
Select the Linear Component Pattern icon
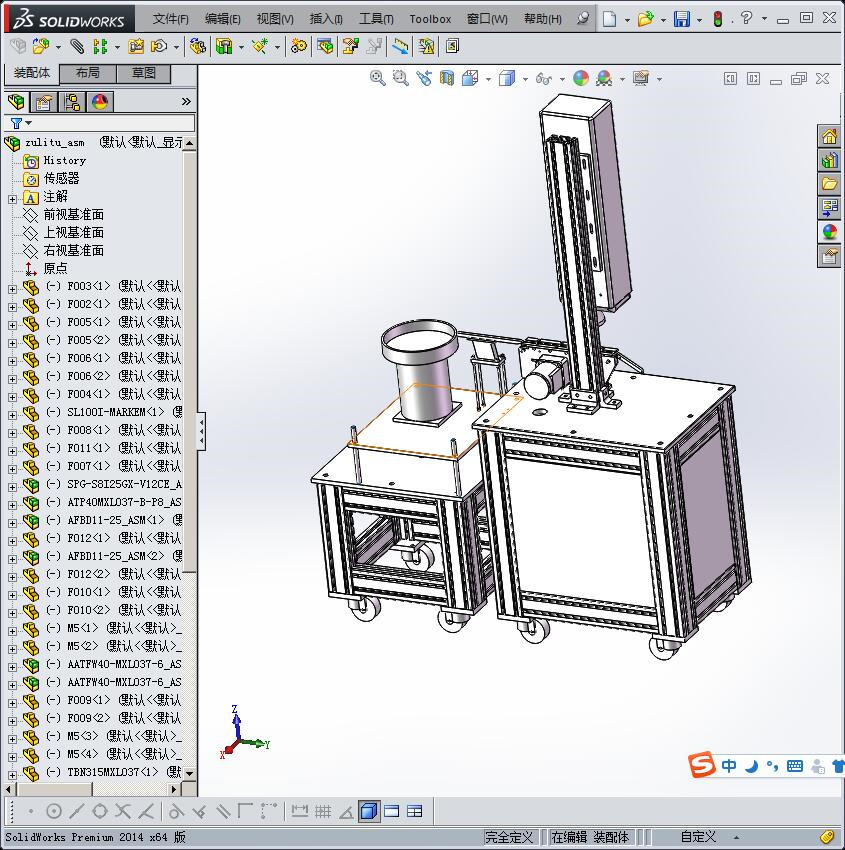click(100, 47)
